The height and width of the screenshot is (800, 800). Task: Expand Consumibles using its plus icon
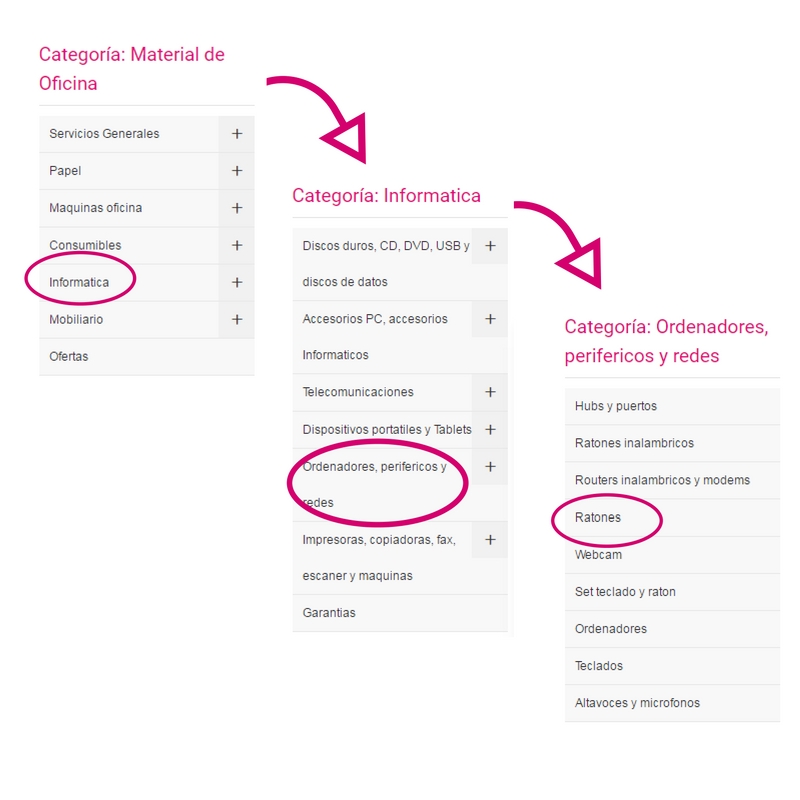point(237,245)
